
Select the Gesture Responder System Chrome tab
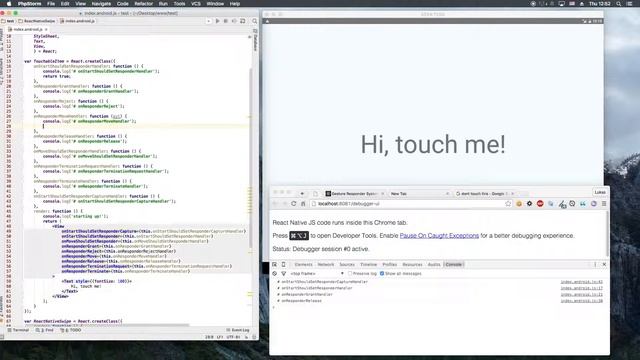pyautogui.click(x=354, y=193)
